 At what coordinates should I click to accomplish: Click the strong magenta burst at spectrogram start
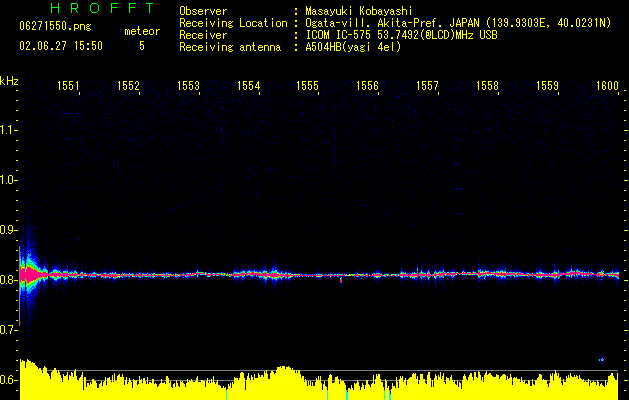point(31,274)
